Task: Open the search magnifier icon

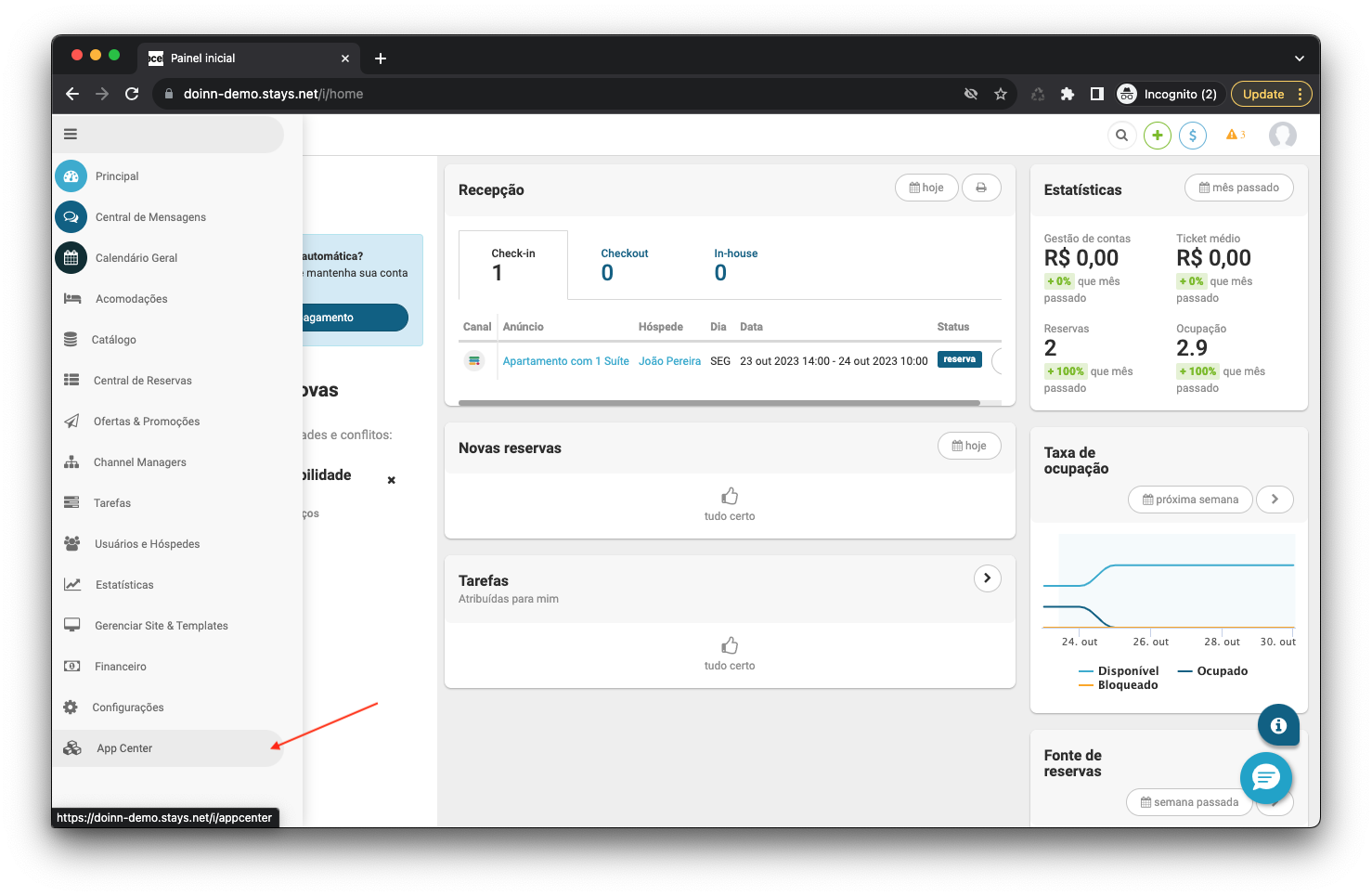Action: tap(1121, 136)
